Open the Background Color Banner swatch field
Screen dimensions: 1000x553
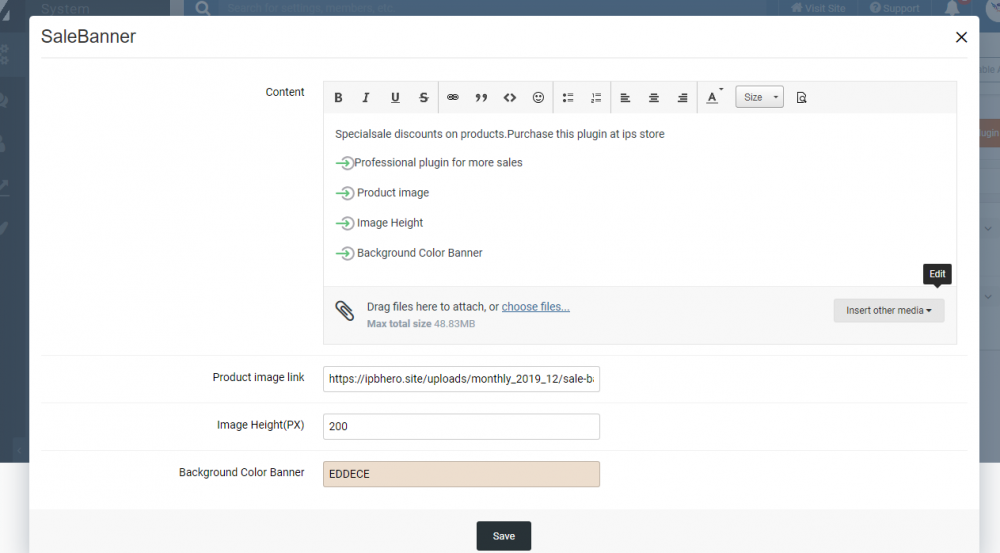click(461, 474)
